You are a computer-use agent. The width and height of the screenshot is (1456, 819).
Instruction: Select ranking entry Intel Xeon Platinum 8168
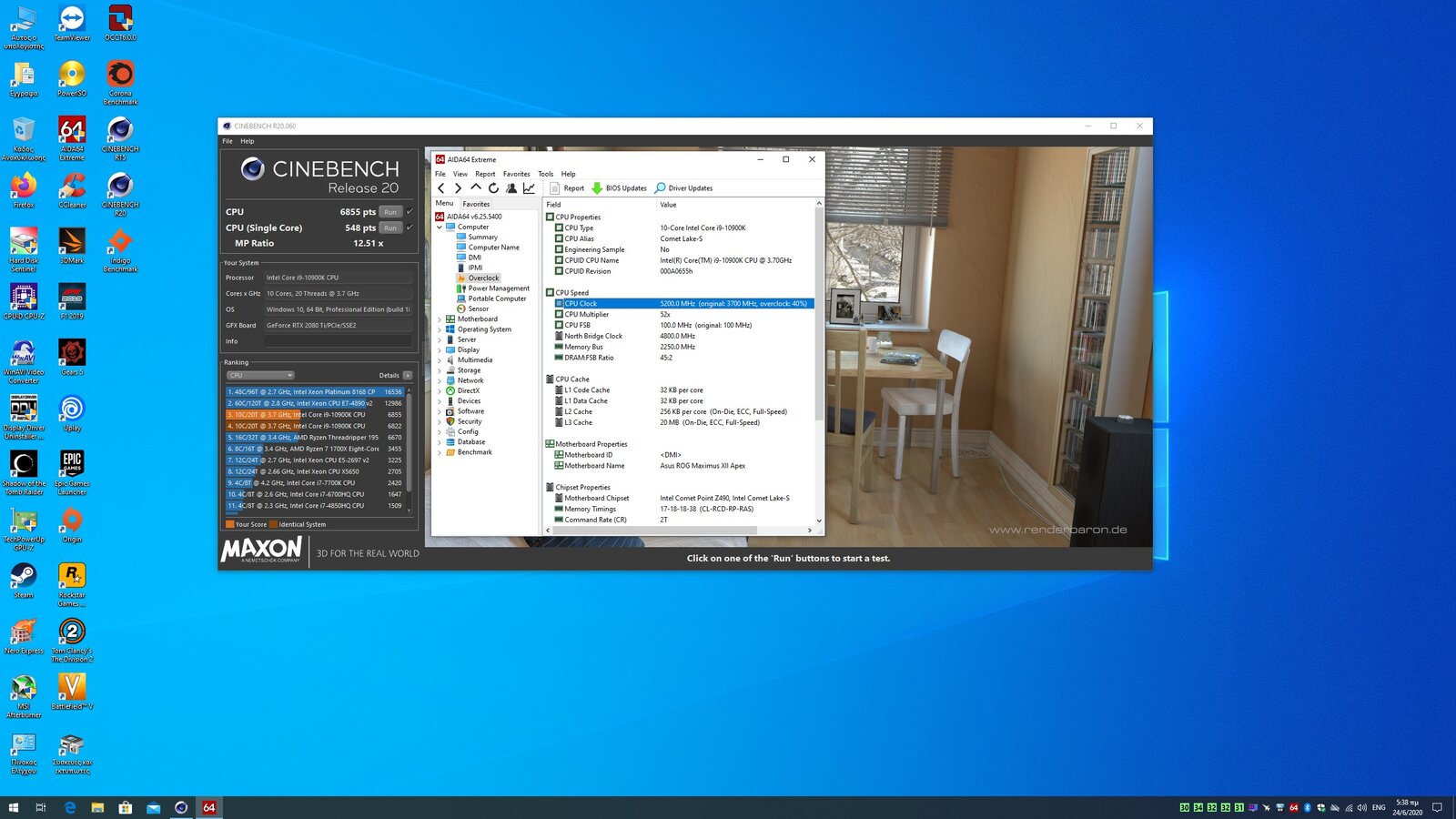point(315,392)
